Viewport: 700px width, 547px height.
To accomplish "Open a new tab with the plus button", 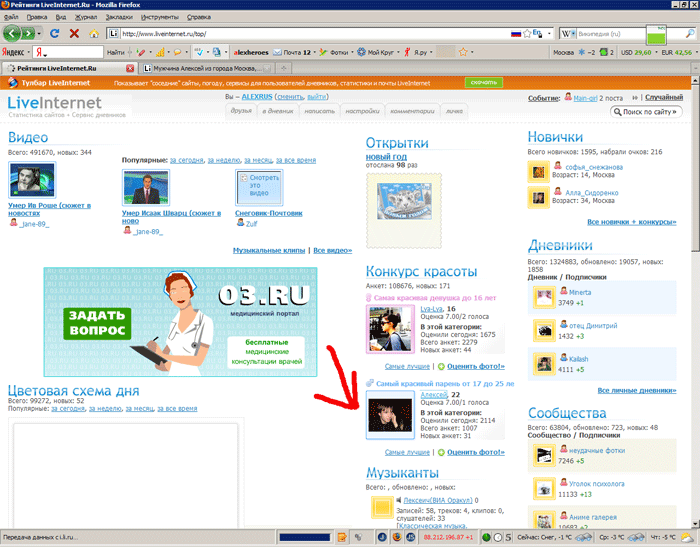I will tap(283, 68).
